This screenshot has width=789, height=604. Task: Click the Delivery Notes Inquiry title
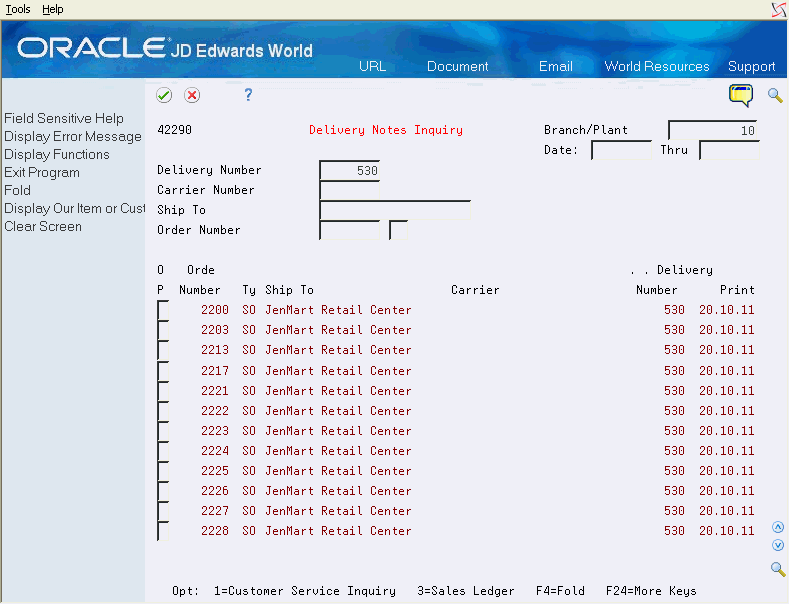pos(386,130)
